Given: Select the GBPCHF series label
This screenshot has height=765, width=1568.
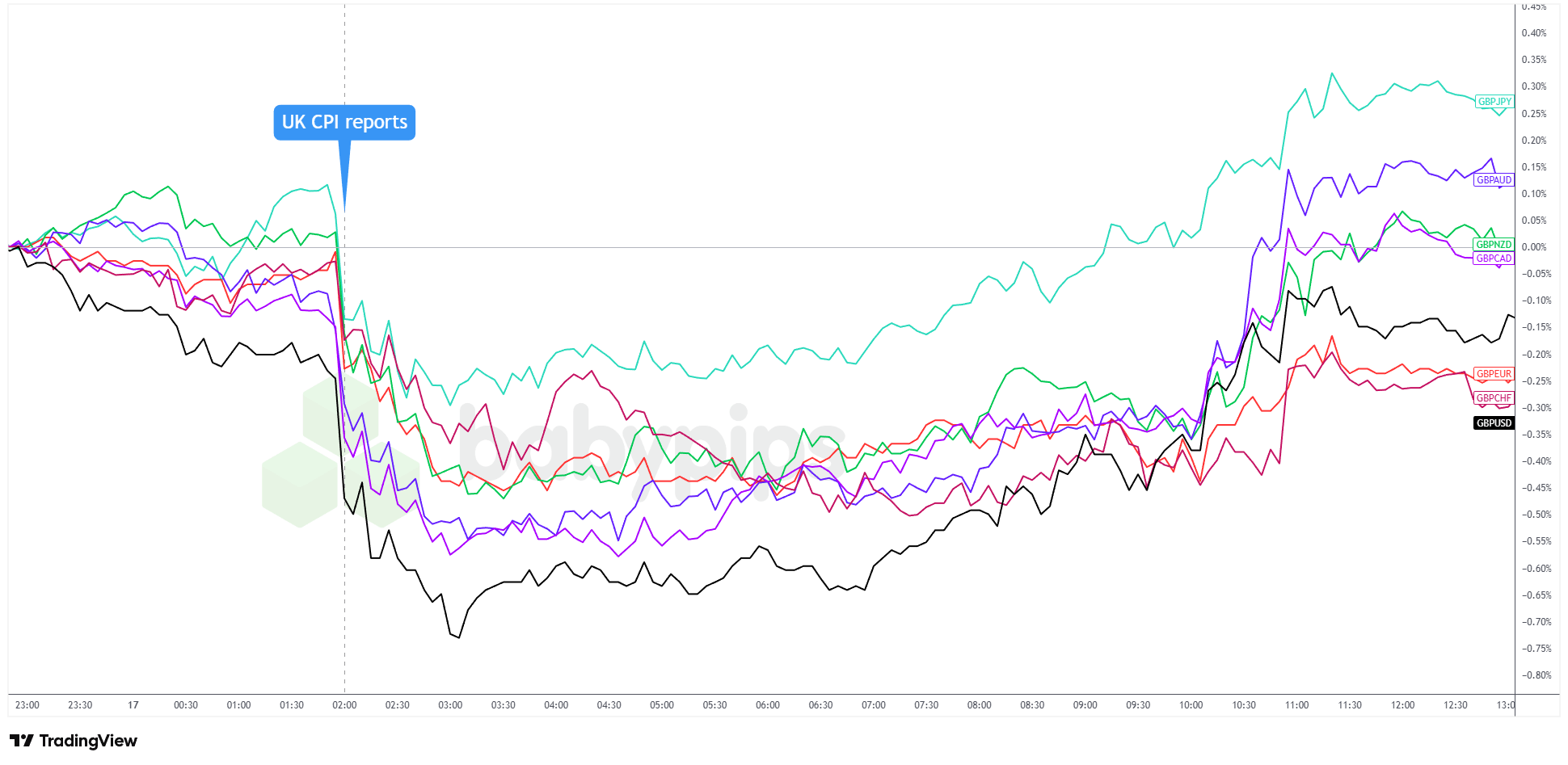Looking at the screenshot, I should tap(1494, 398).
